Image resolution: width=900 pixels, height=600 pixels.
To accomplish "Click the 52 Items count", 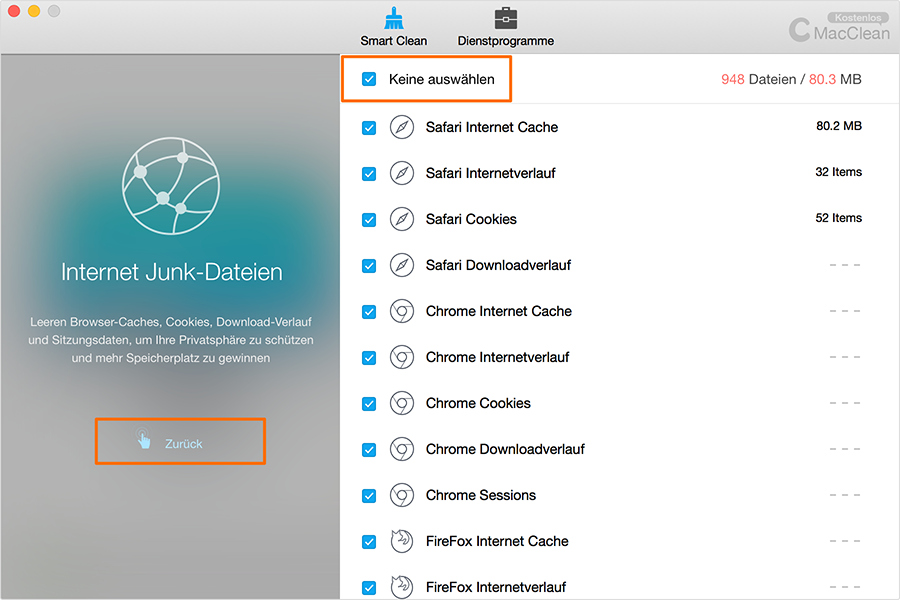I will click(839, 218).
